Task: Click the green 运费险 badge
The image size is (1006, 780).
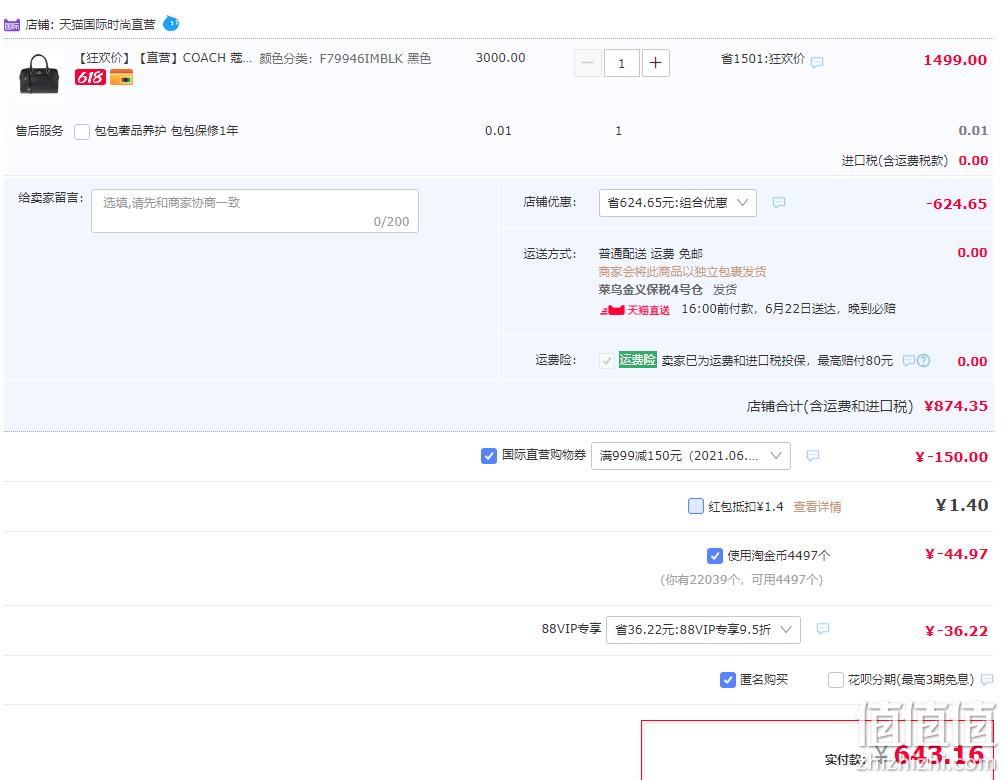Action: click(x=637, y=360)
